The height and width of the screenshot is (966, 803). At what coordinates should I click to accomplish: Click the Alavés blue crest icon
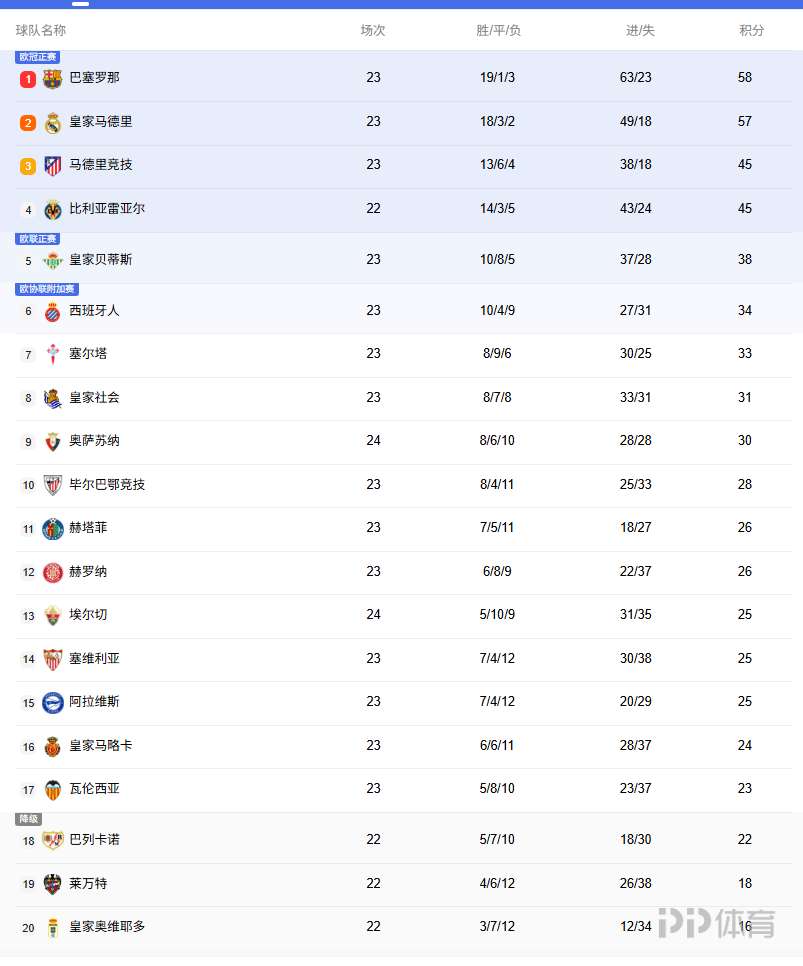tap(53, 702)
